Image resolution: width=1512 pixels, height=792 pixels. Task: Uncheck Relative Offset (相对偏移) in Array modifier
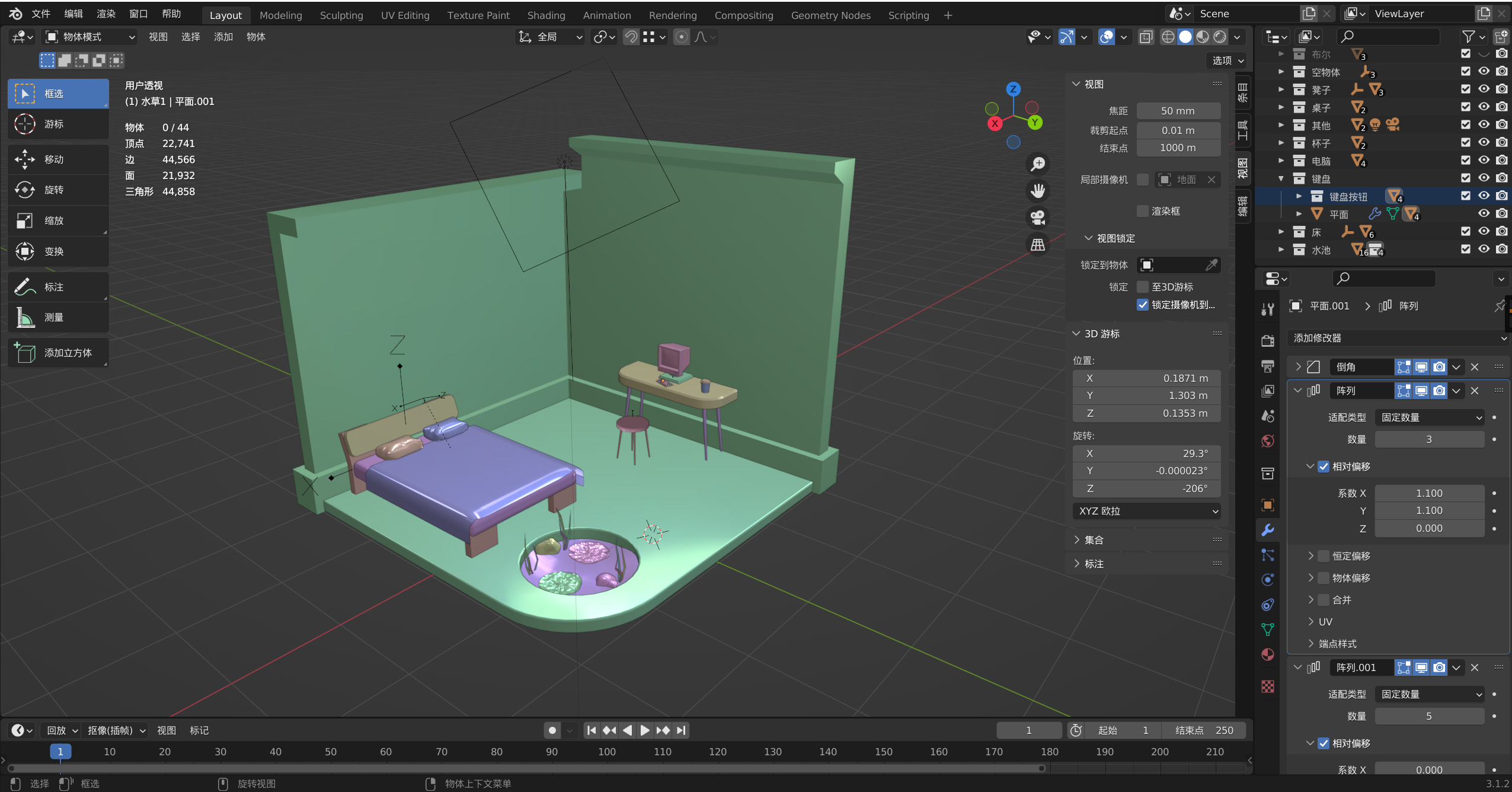[x=1324, y=467]
